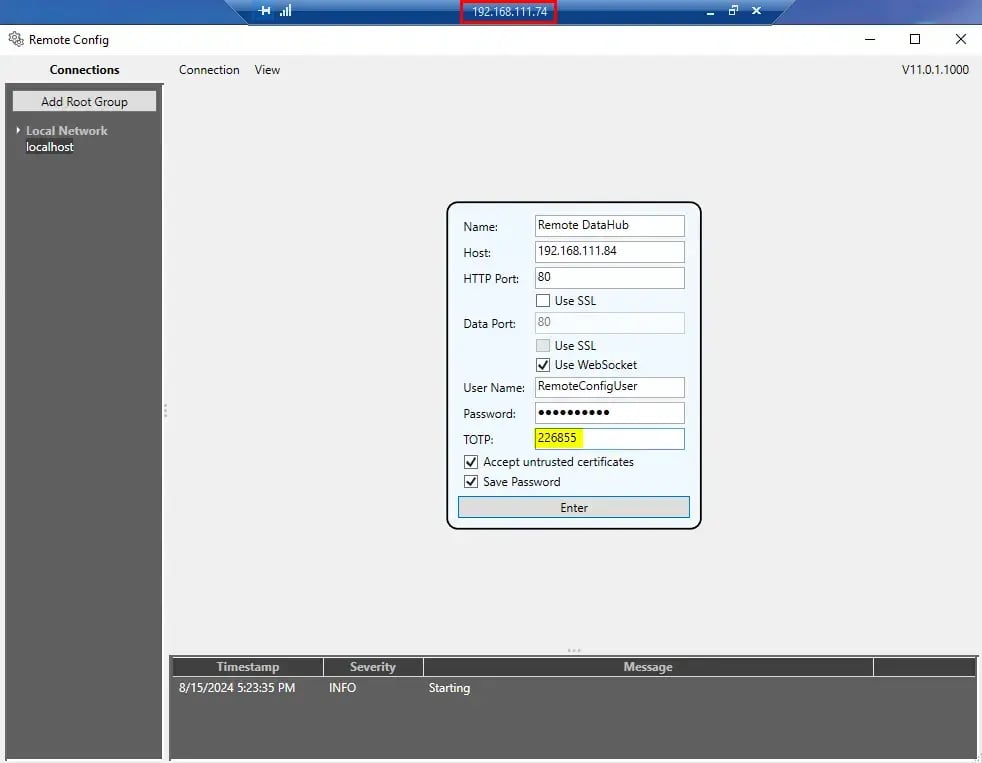Screen dimensions: 982x763
Task: Select the Starting log message row
Action: 449,687
